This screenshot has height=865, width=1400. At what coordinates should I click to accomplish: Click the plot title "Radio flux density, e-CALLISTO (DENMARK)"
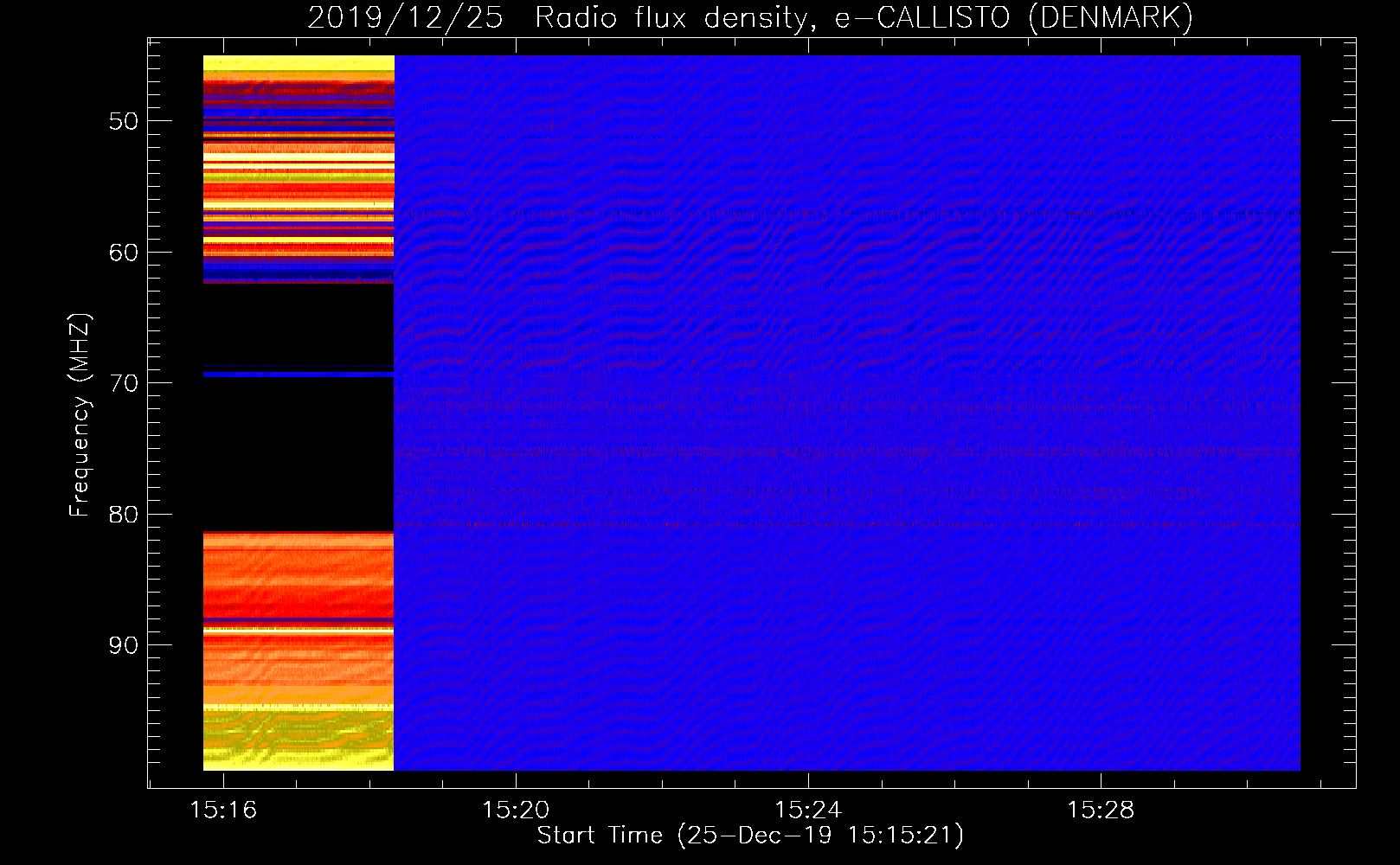coord(864,17)
